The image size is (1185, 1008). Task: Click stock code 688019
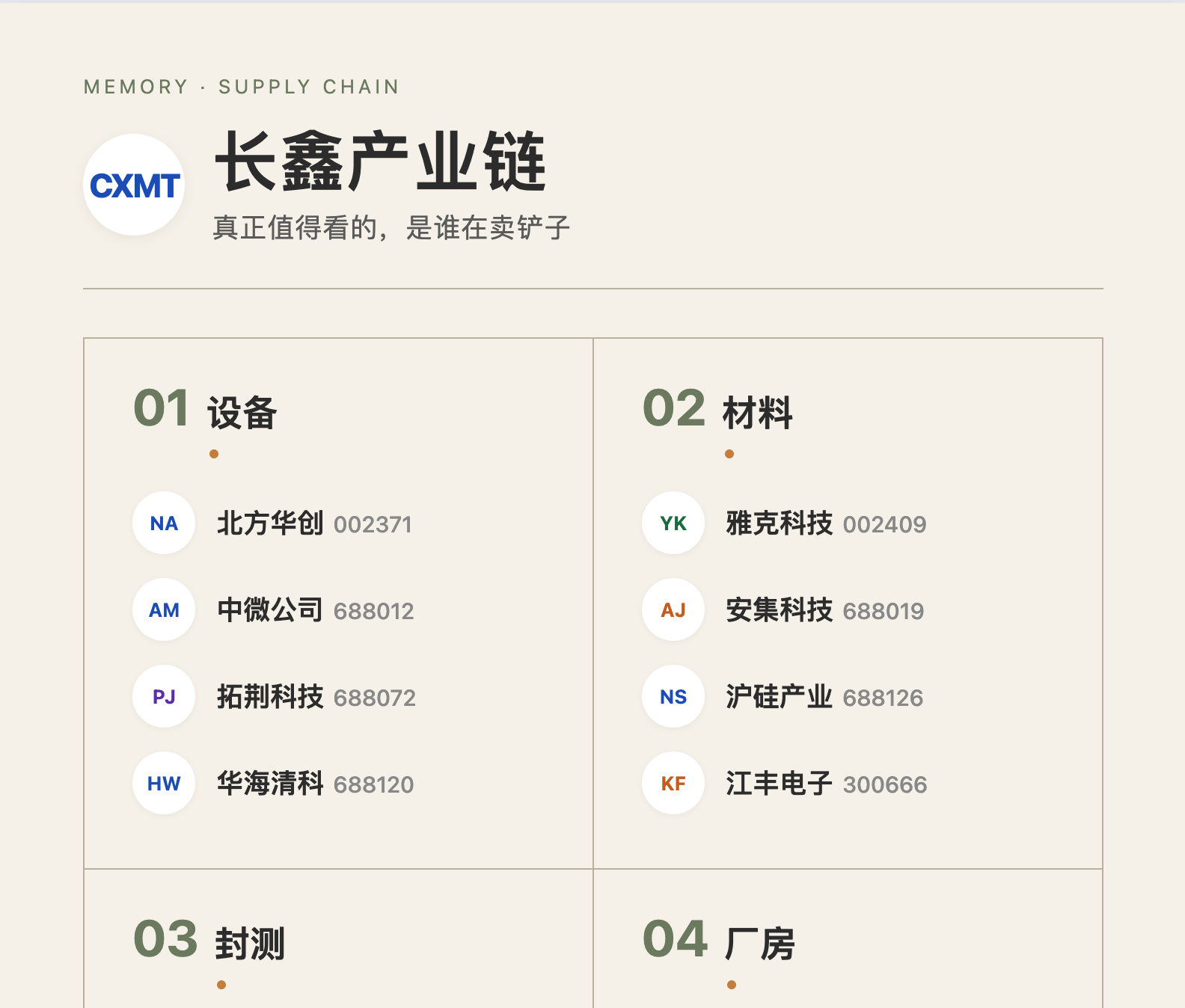pyautogui.click(x=884, y=612)
